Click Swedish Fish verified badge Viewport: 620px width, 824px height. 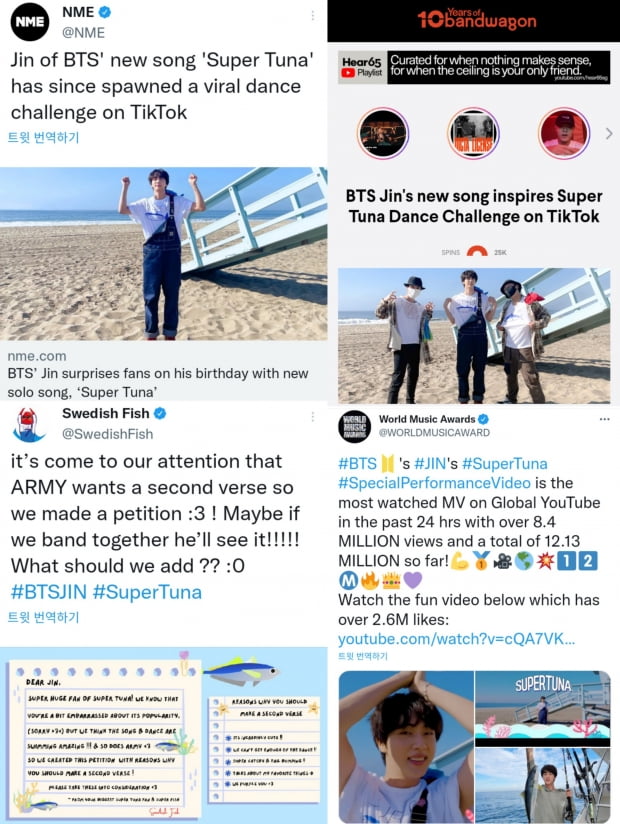(160, 414)
